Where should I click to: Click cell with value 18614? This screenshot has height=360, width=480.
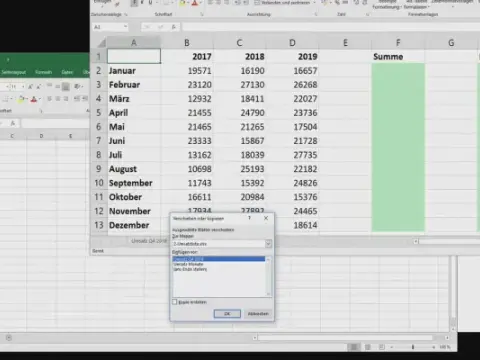click(x=292, y=225)
